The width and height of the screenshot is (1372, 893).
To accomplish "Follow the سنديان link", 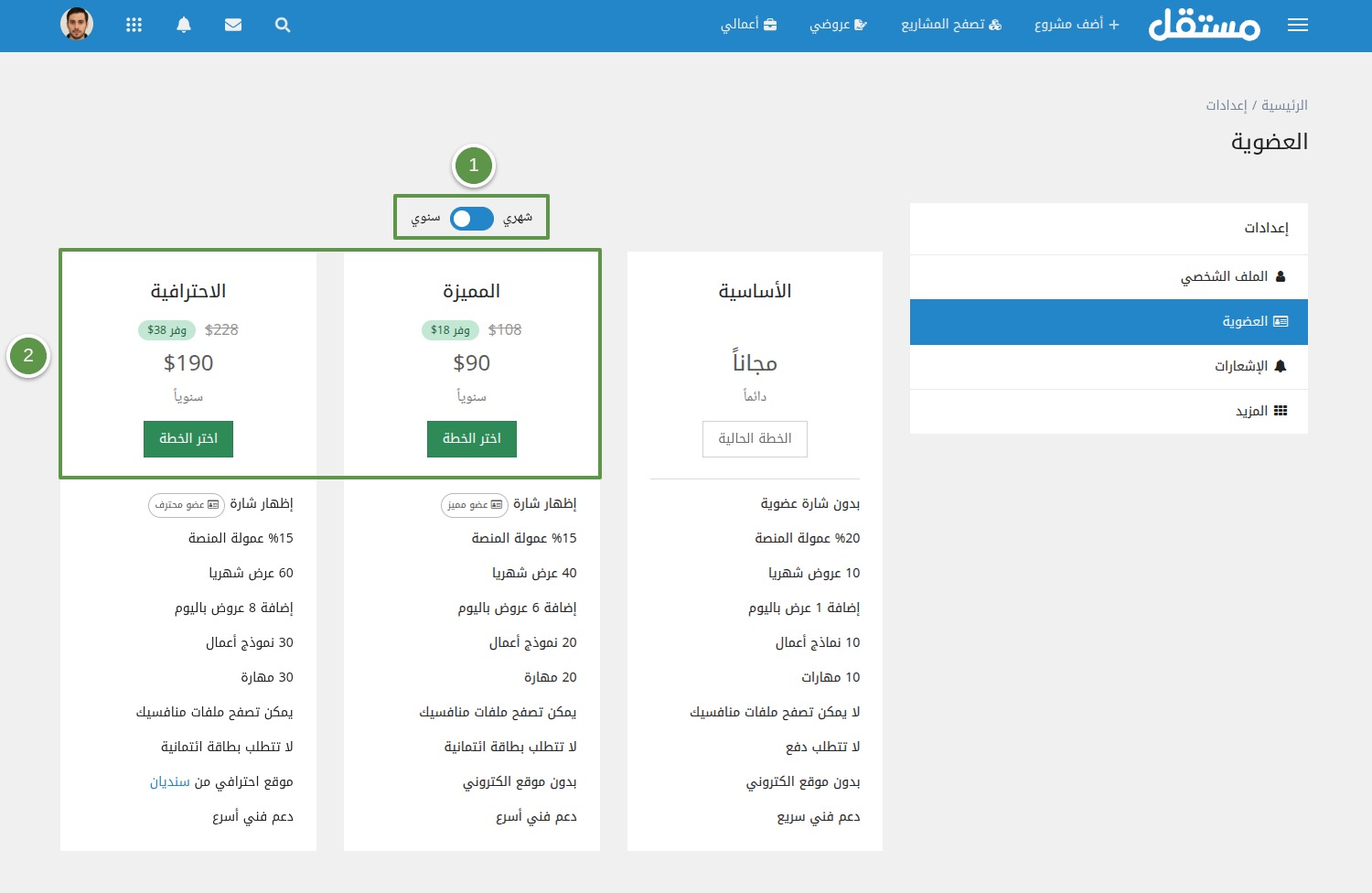I will [x=170, y=782].
